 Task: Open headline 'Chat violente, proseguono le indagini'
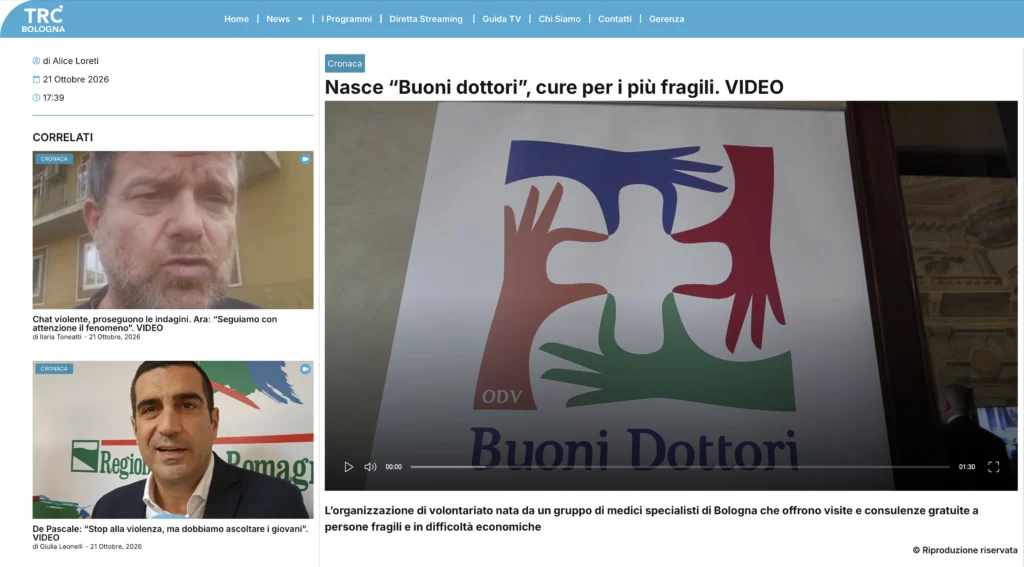pyautogui.click(x=155, y=323)
